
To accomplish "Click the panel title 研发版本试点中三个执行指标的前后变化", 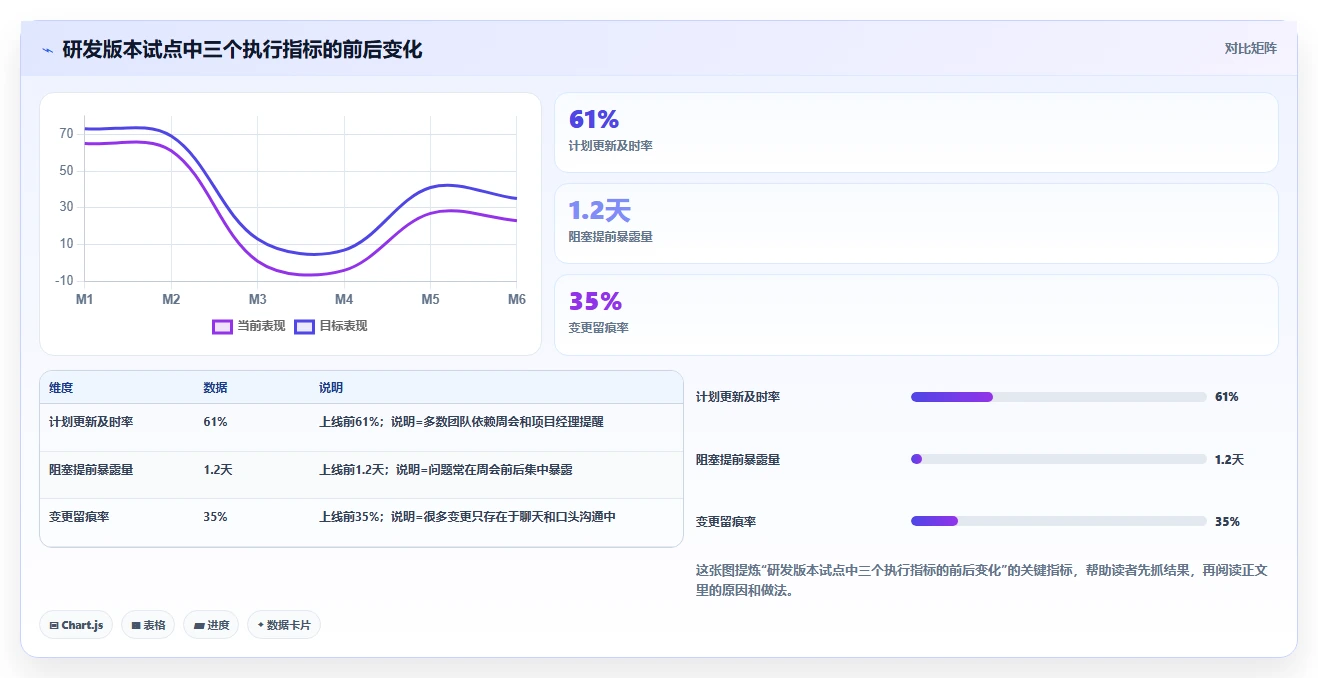I will click(242, 49).
